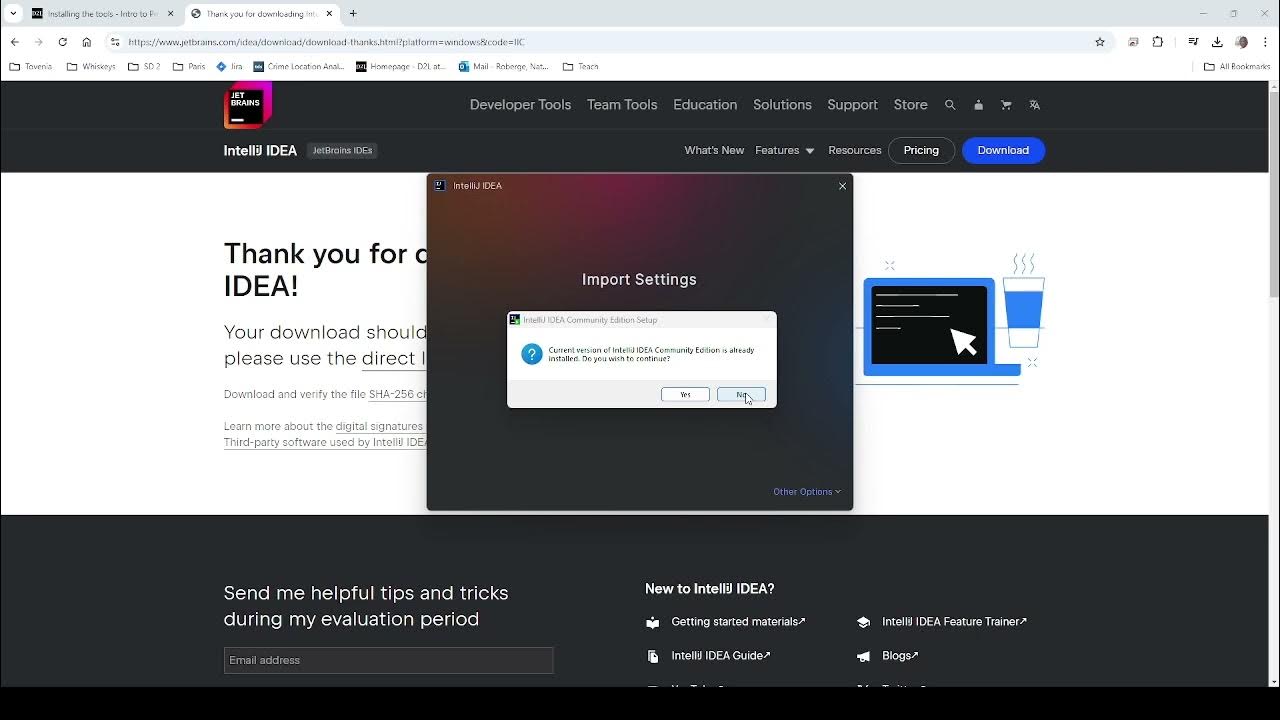Open Chrome downloads icon

[1217, 42]
